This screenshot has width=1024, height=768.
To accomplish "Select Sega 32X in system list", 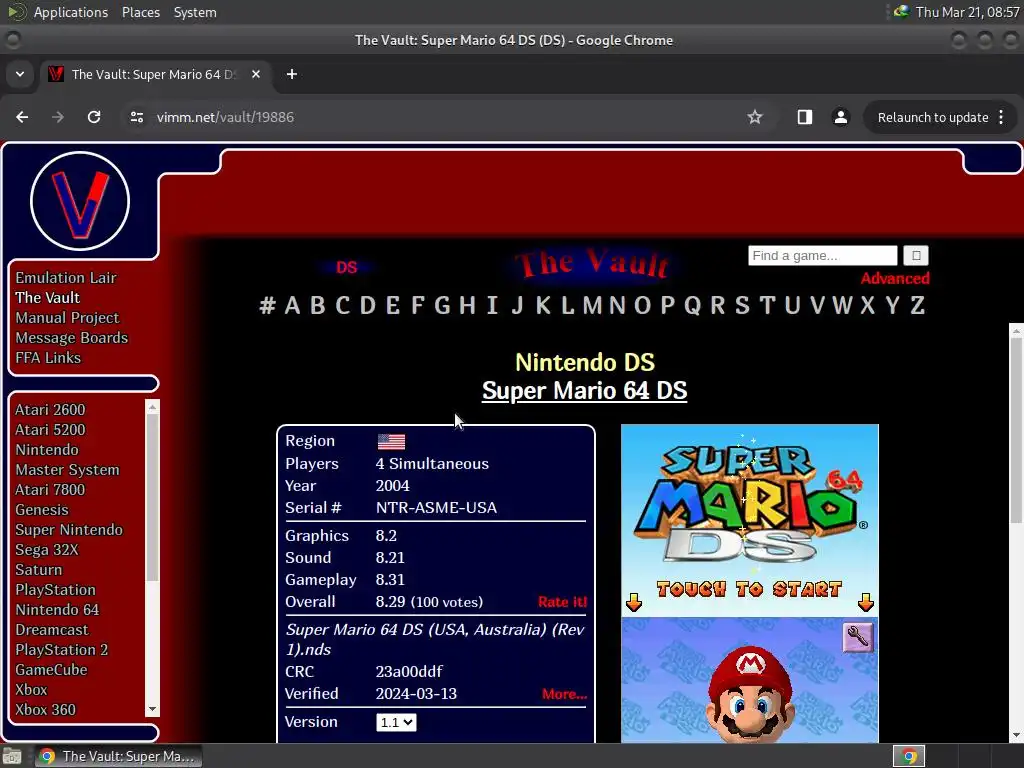I will click(x=47, y=550).
